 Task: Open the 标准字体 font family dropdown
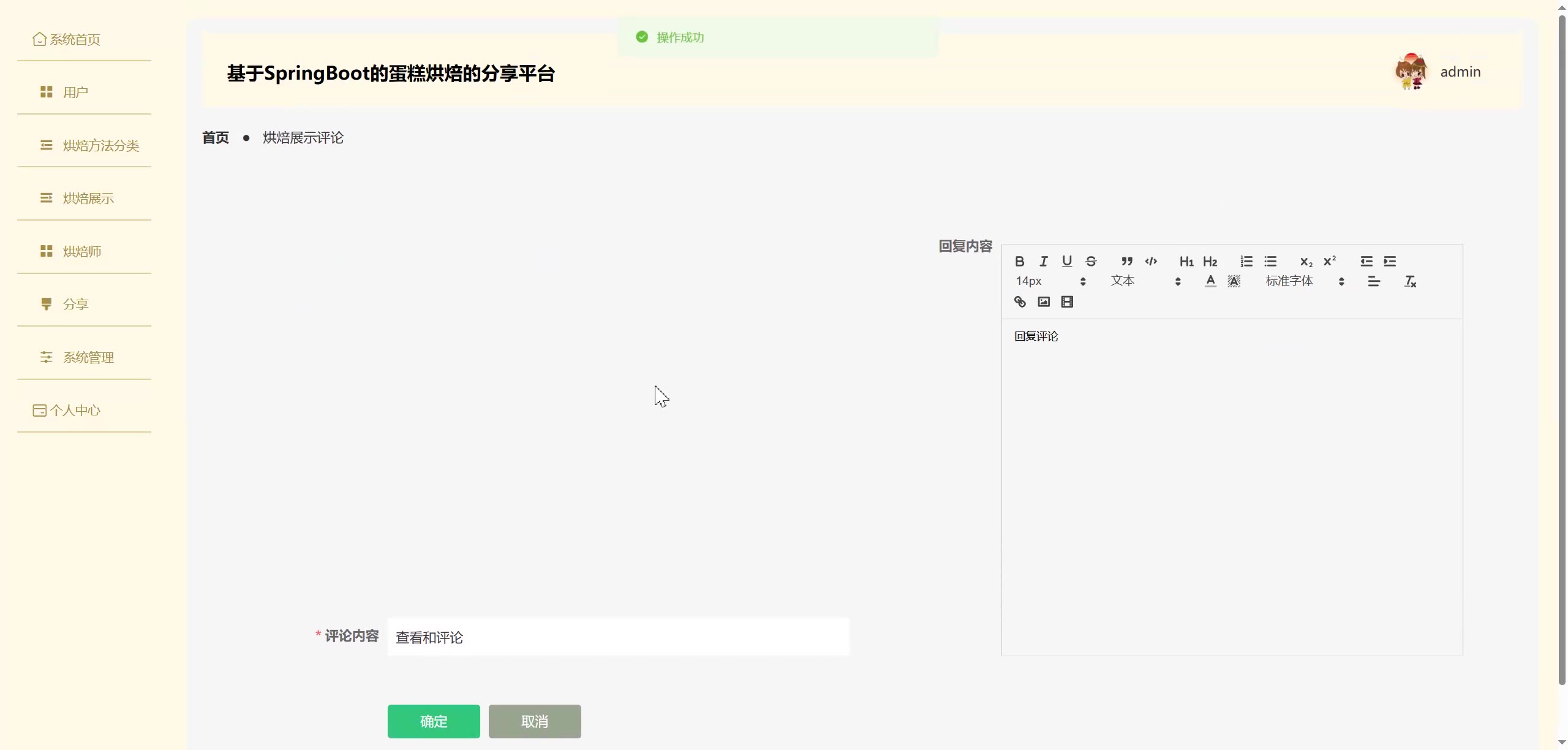click(1305, 281)
